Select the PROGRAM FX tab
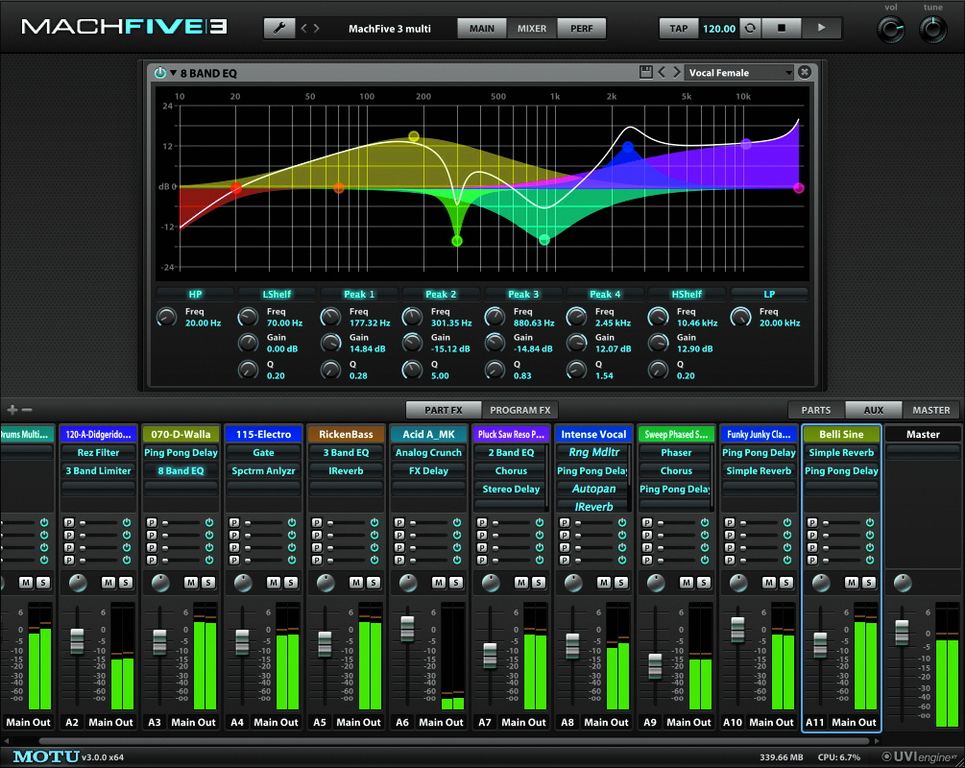The width and height of the screenshot is (965, 768). (520, 410)
